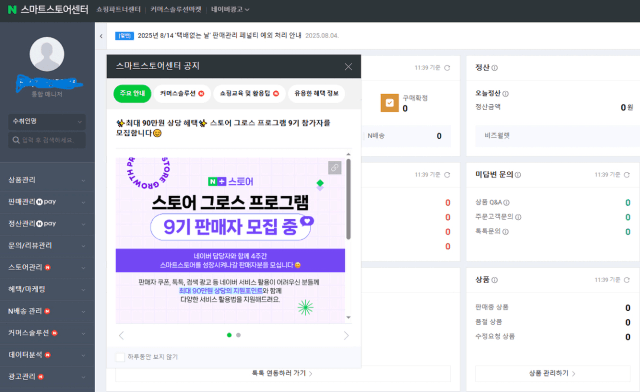Click the magnifier icon in sidebar search
The width and height of the screenshot is (640, 392).
16,140
